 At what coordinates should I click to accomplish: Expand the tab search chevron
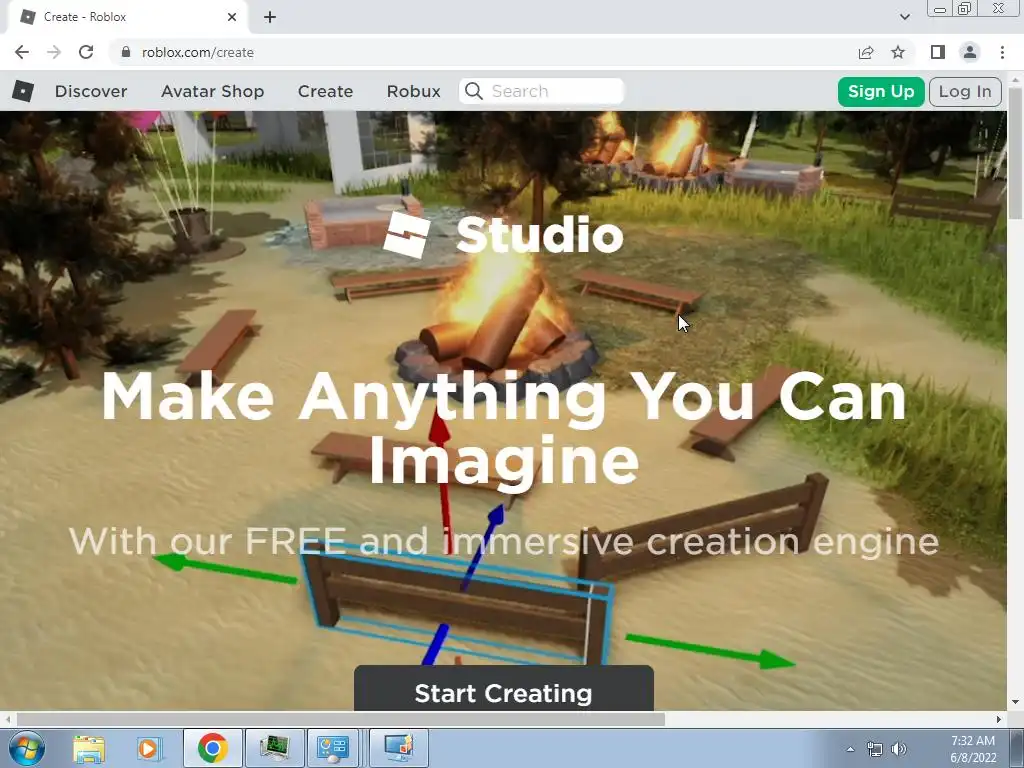pos(904,17)
